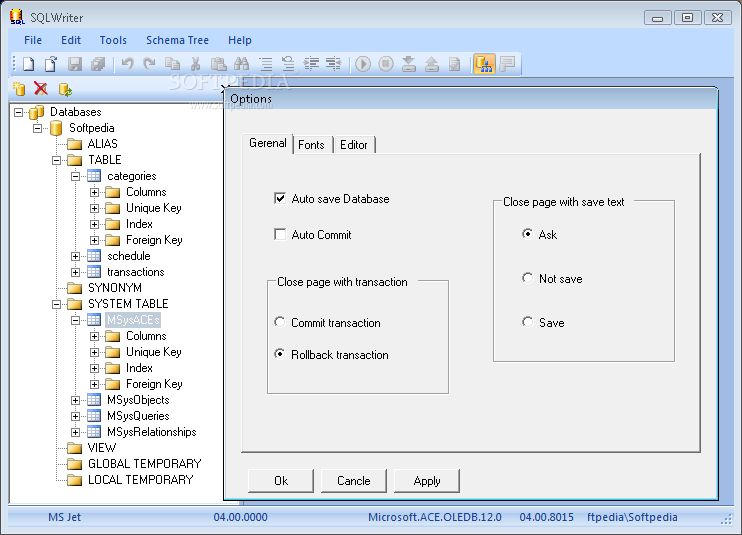Choose the Not save radio option
This screenshot has height=535, width=742.
[527, 278]
